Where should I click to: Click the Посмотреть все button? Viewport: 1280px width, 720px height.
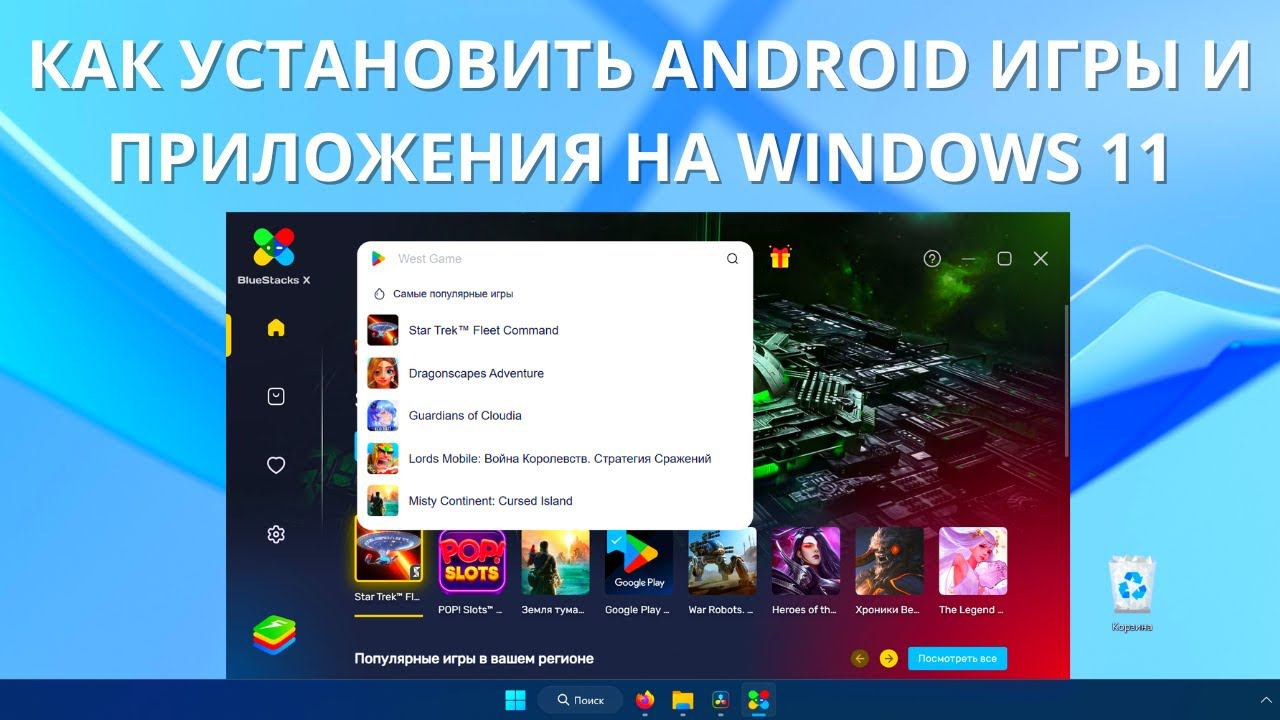pos(957,658)
